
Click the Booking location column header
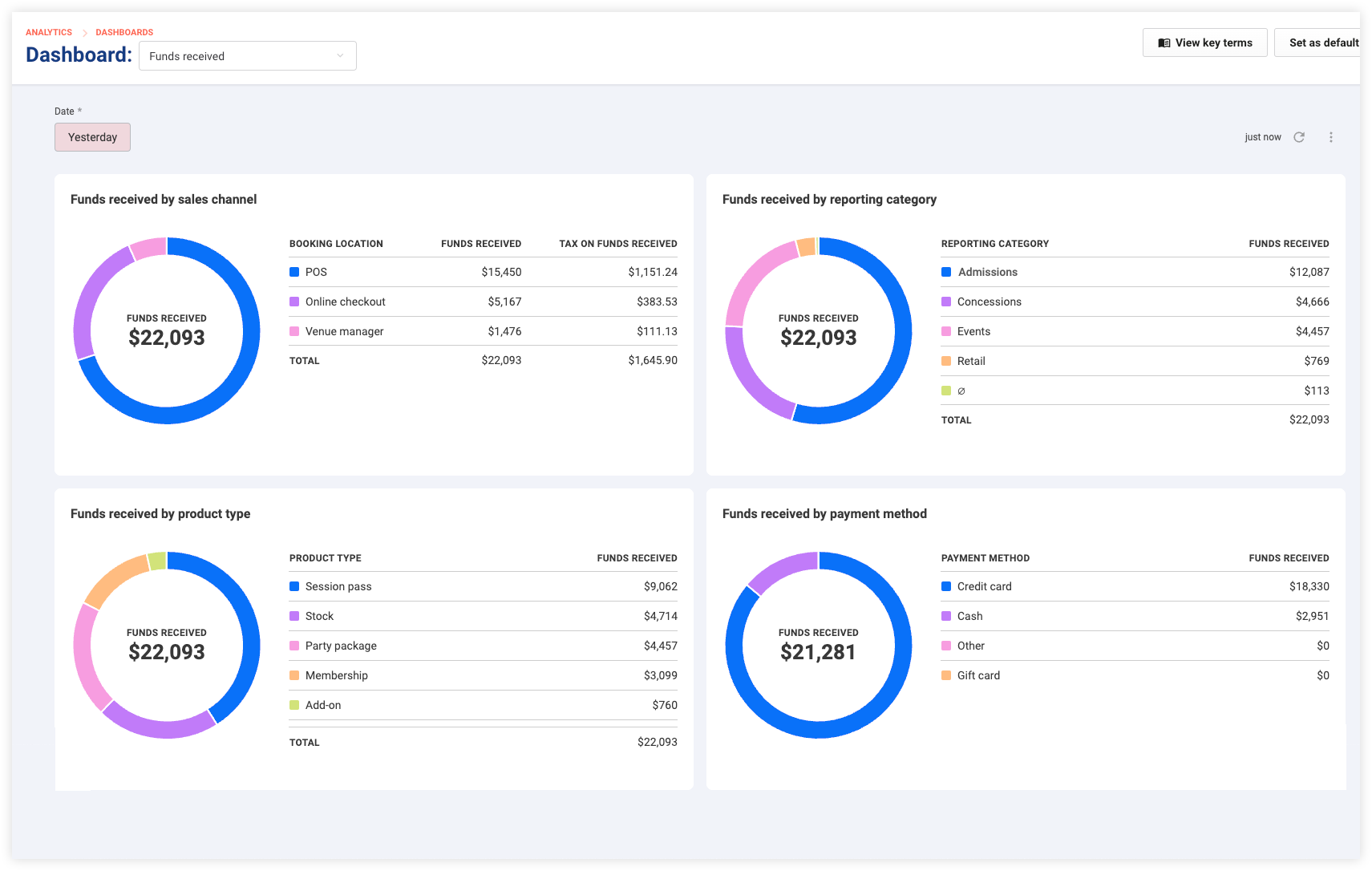(x=336, y=244)
